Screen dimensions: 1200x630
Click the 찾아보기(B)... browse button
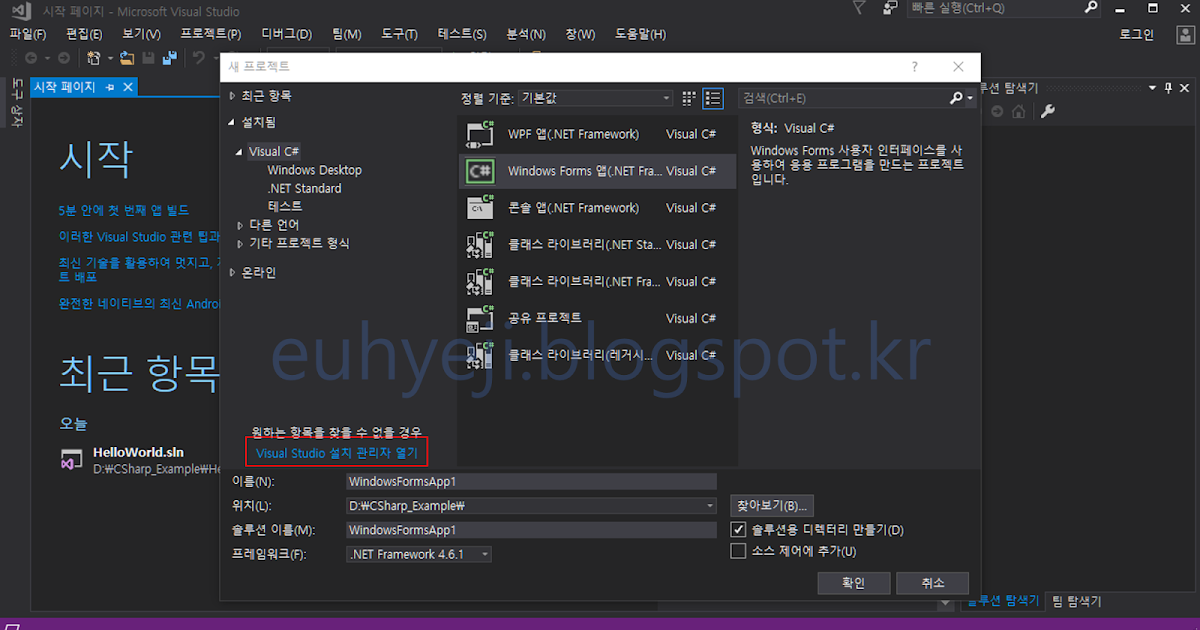(x=772, y=505)
